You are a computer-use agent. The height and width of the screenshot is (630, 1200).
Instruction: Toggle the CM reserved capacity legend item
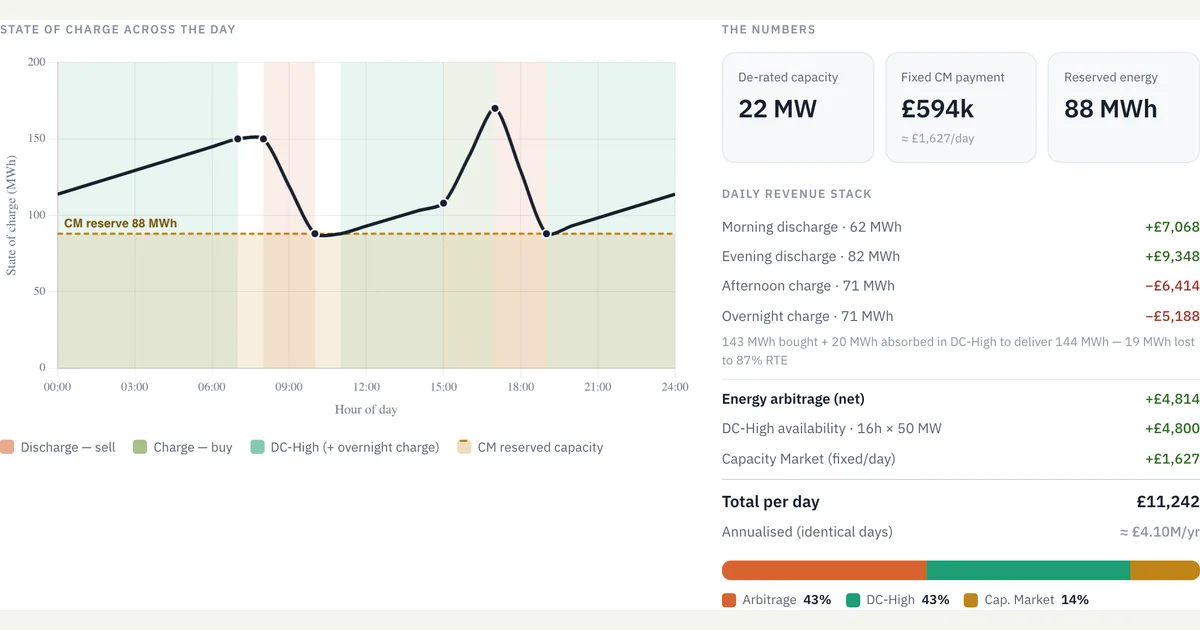530,447
